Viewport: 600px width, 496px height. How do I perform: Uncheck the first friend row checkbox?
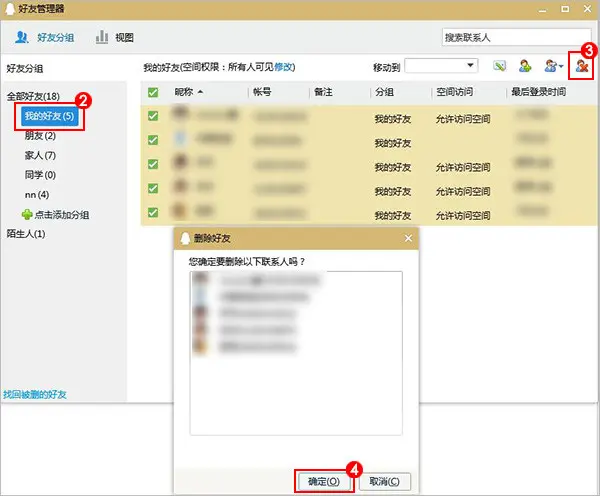pyautogui.click(x=153, y=116)
